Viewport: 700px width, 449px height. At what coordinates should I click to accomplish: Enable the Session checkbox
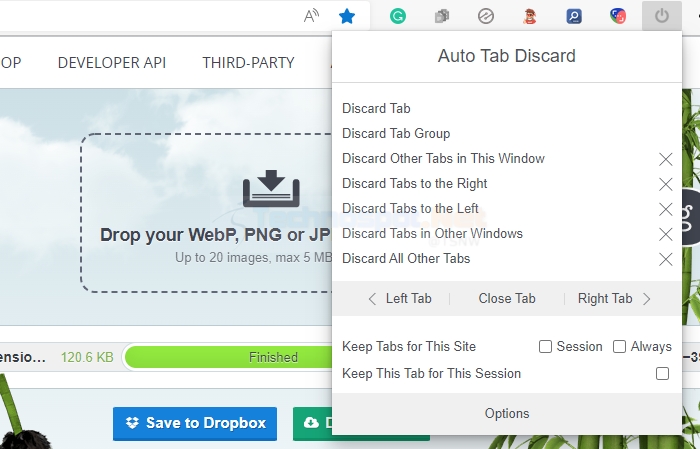(545, 346)
